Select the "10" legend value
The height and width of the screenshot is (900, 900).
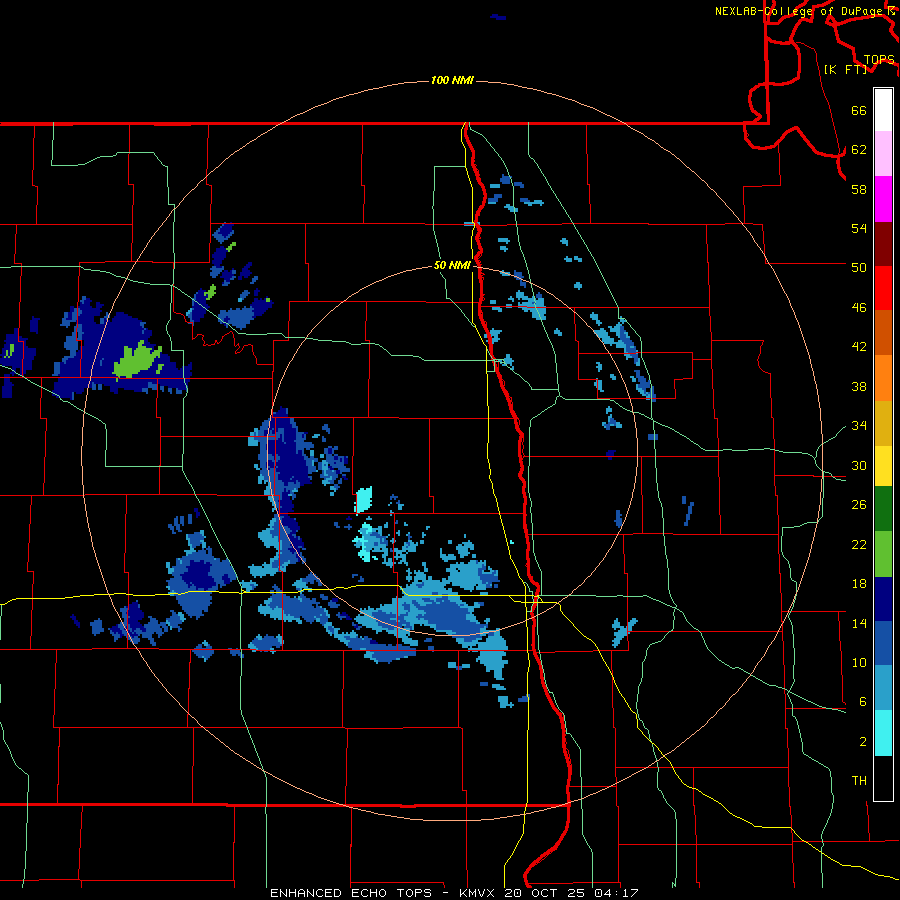(x=859, y=663)
